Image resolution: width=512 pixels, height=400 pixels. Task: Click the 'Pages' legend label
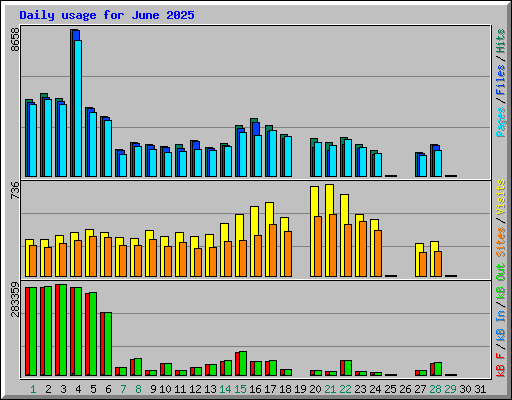(500, 122)
